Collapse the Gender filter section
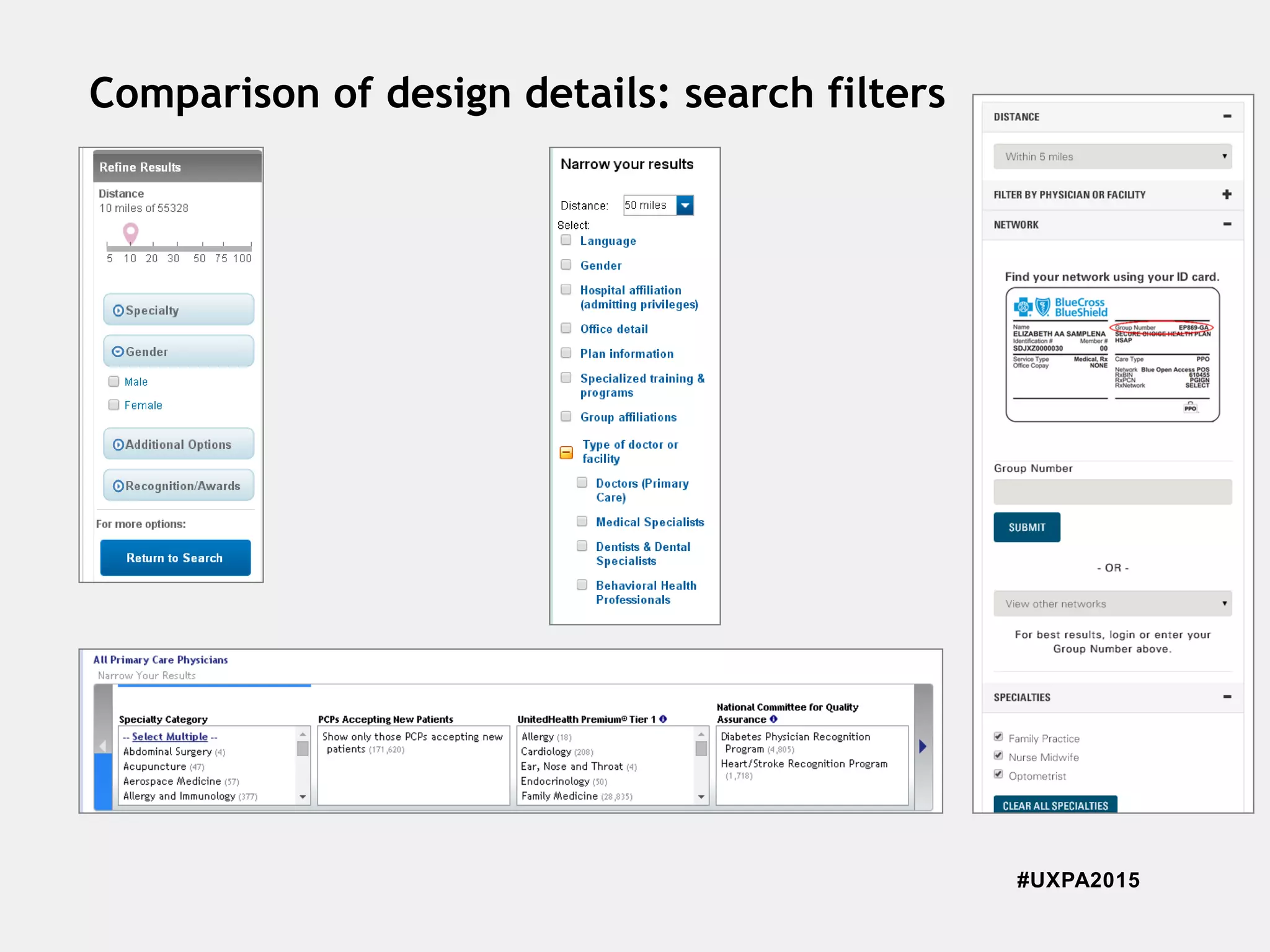The image size is (1270, 952). [x=179, y=351]
